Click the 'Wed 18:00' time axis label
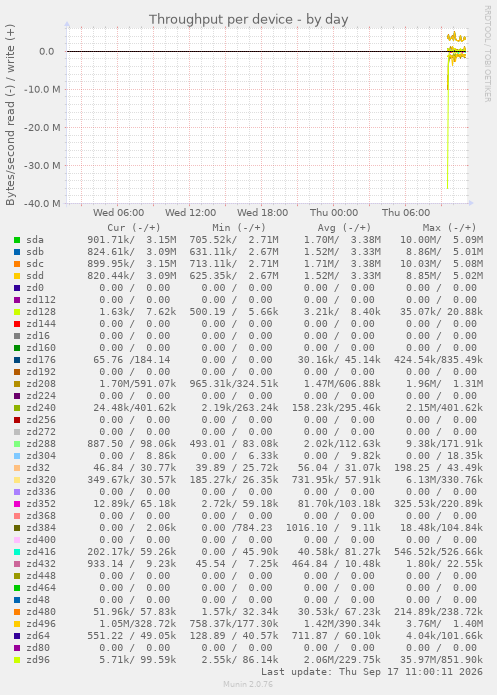Image resolution: width=497 pixels, height=695 pixels. pos(262,213)
